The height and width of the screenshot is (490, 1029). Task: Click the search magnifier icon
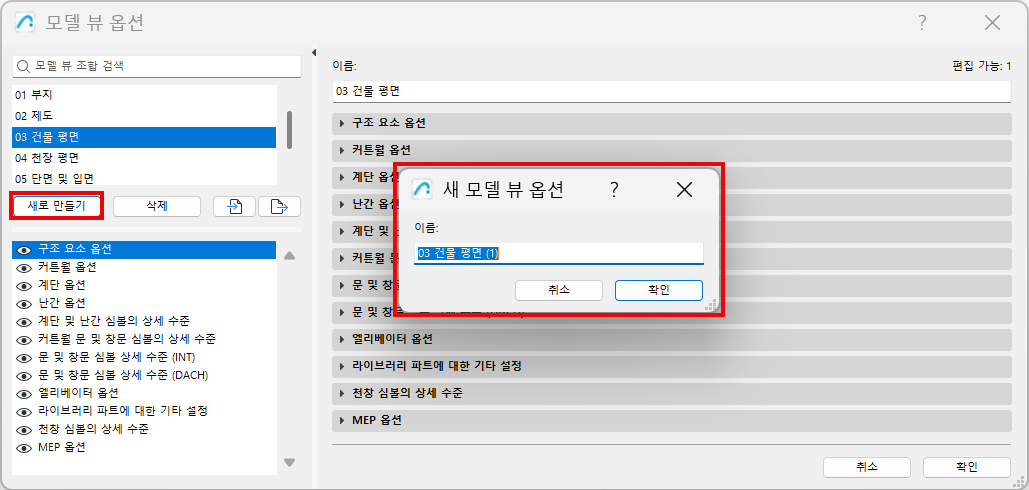[x=24, y=66]
